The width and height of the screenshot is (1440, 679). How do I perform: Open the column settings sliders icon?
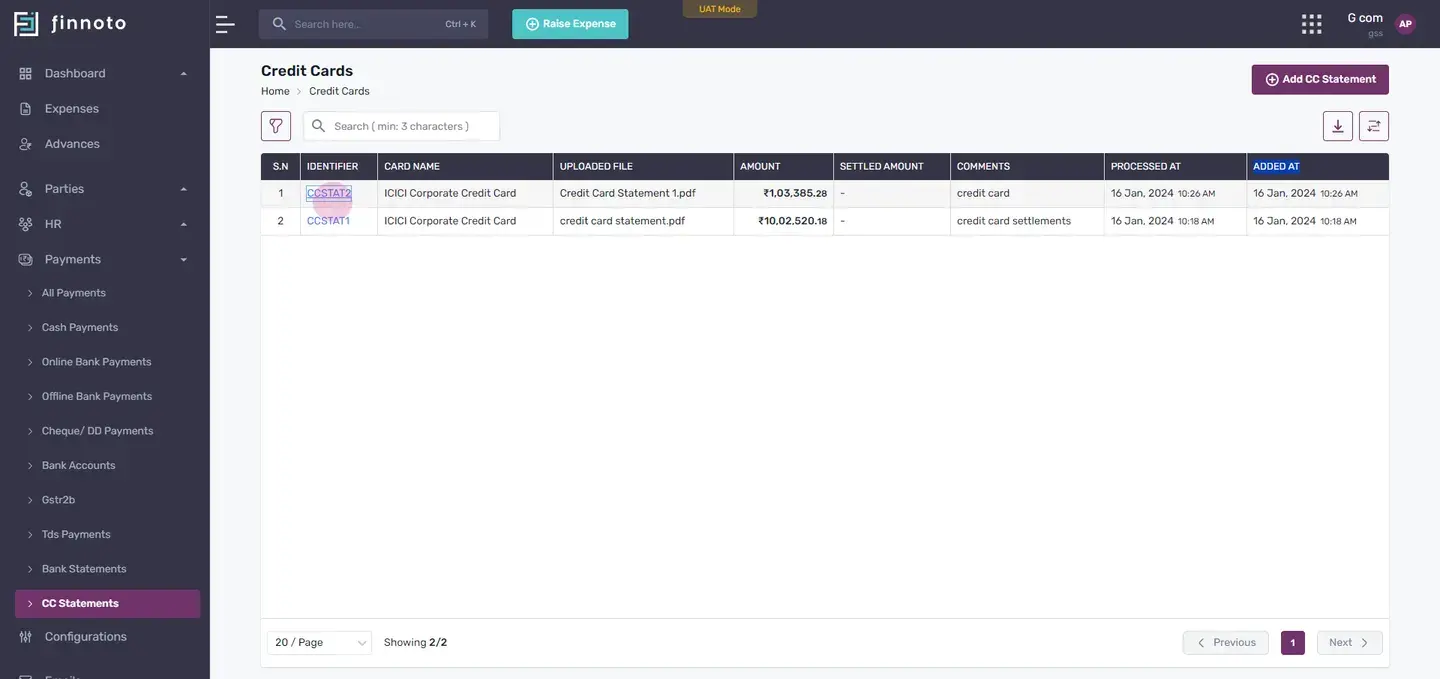click(x=1374, y=126)
